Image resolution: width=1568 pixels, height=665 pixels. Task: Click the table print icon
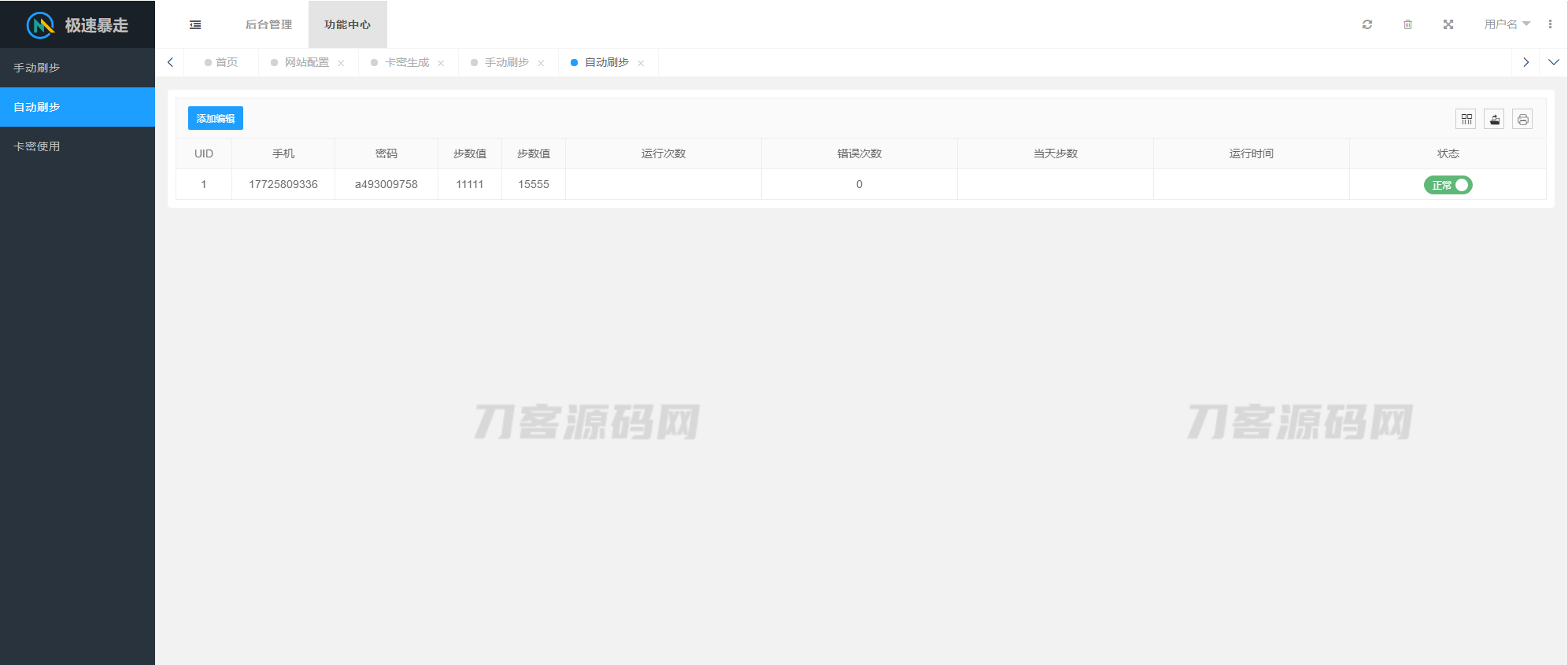click(1522, 120)
